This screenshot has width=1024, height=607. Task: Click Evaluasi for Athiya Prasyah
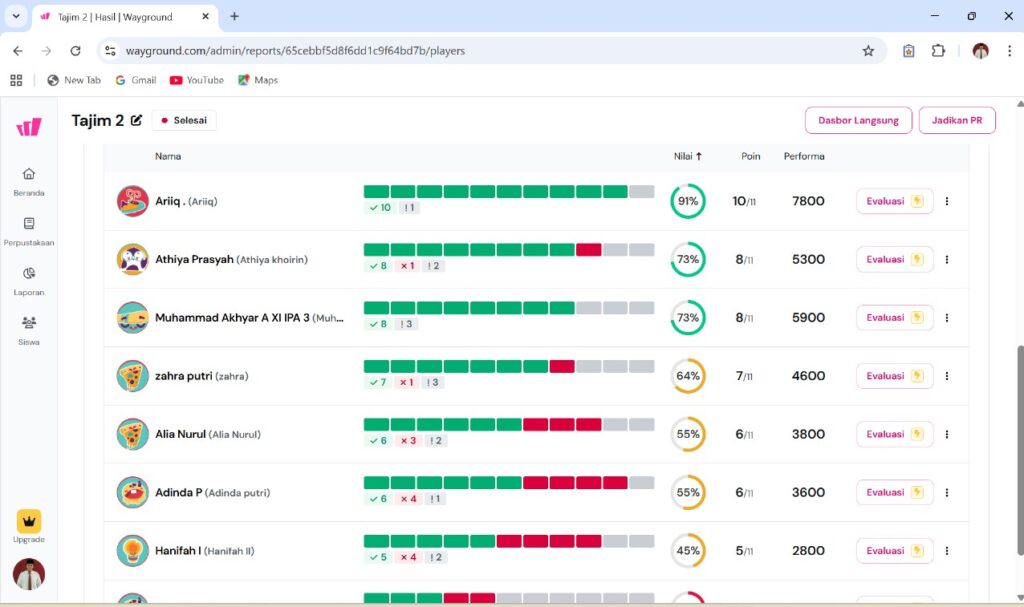point(894,260)
